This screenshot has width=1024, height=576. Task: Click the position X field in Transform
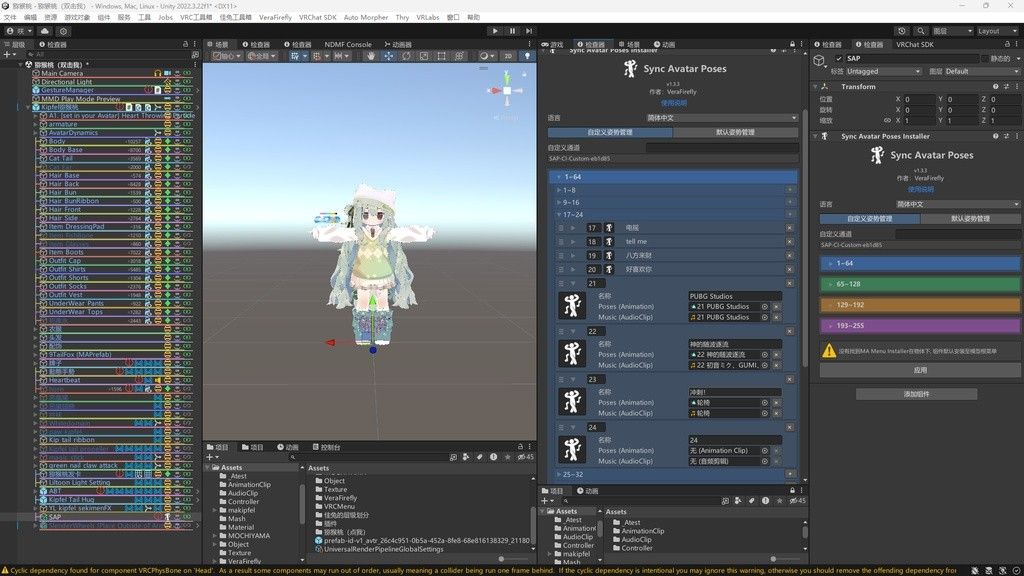click(920, 99)
